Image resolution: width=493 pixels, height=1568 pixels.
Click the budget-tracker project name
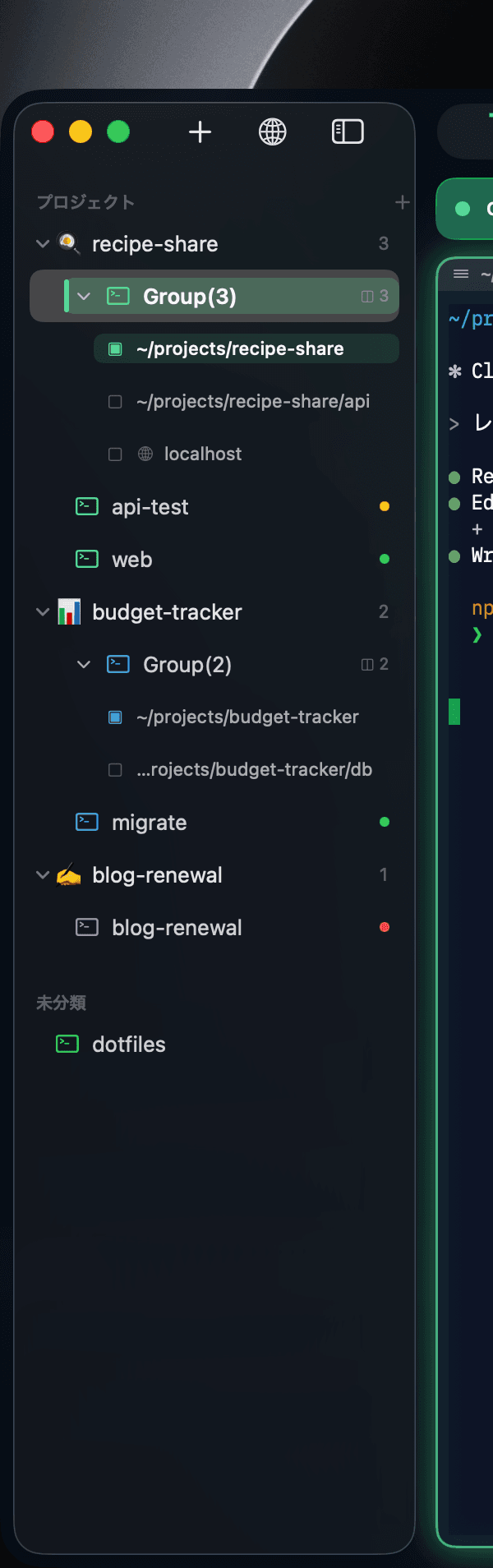[x=167, y=612]
